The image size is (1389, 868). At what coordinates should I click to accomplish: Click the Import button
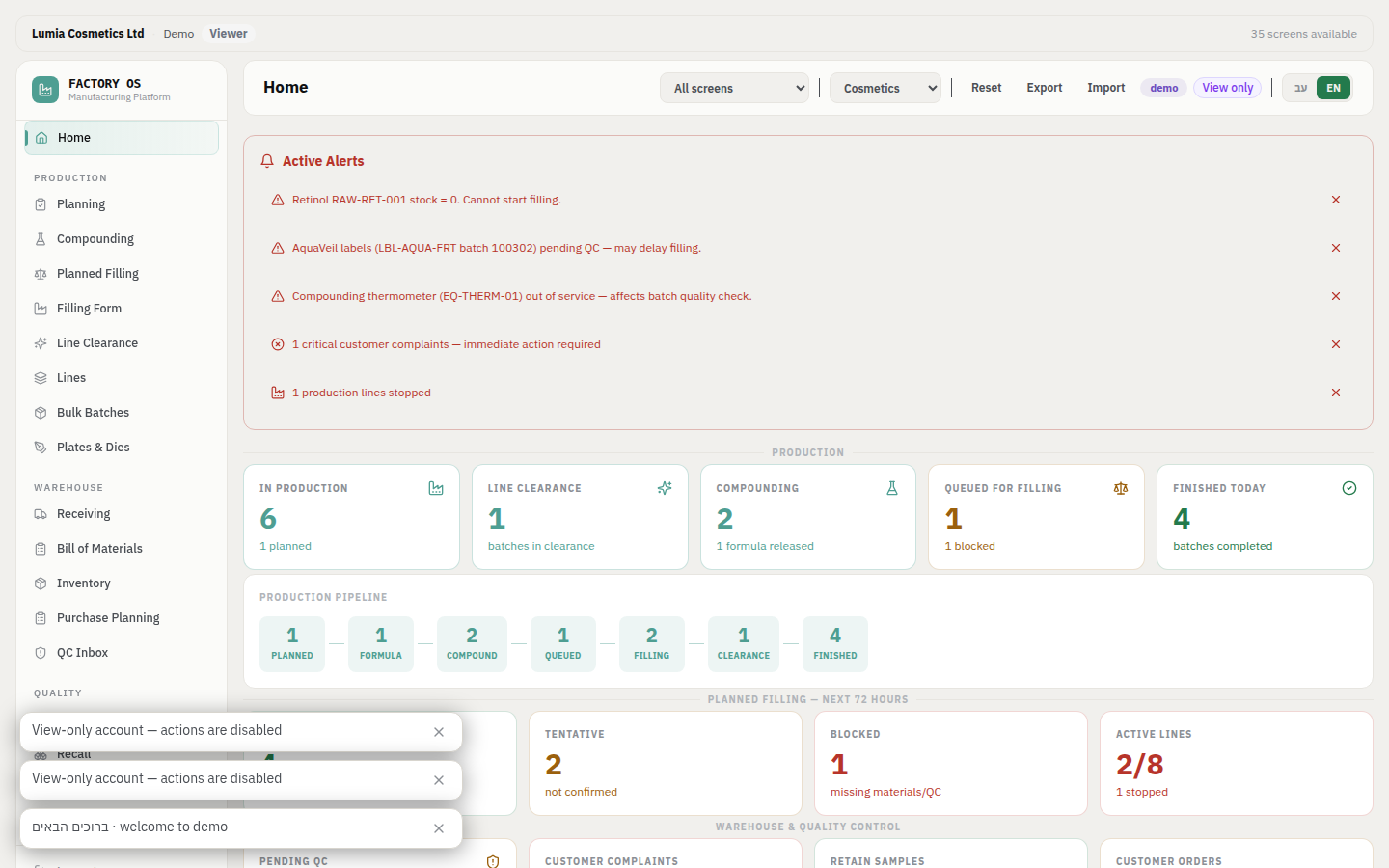(x=1106, y=88)
